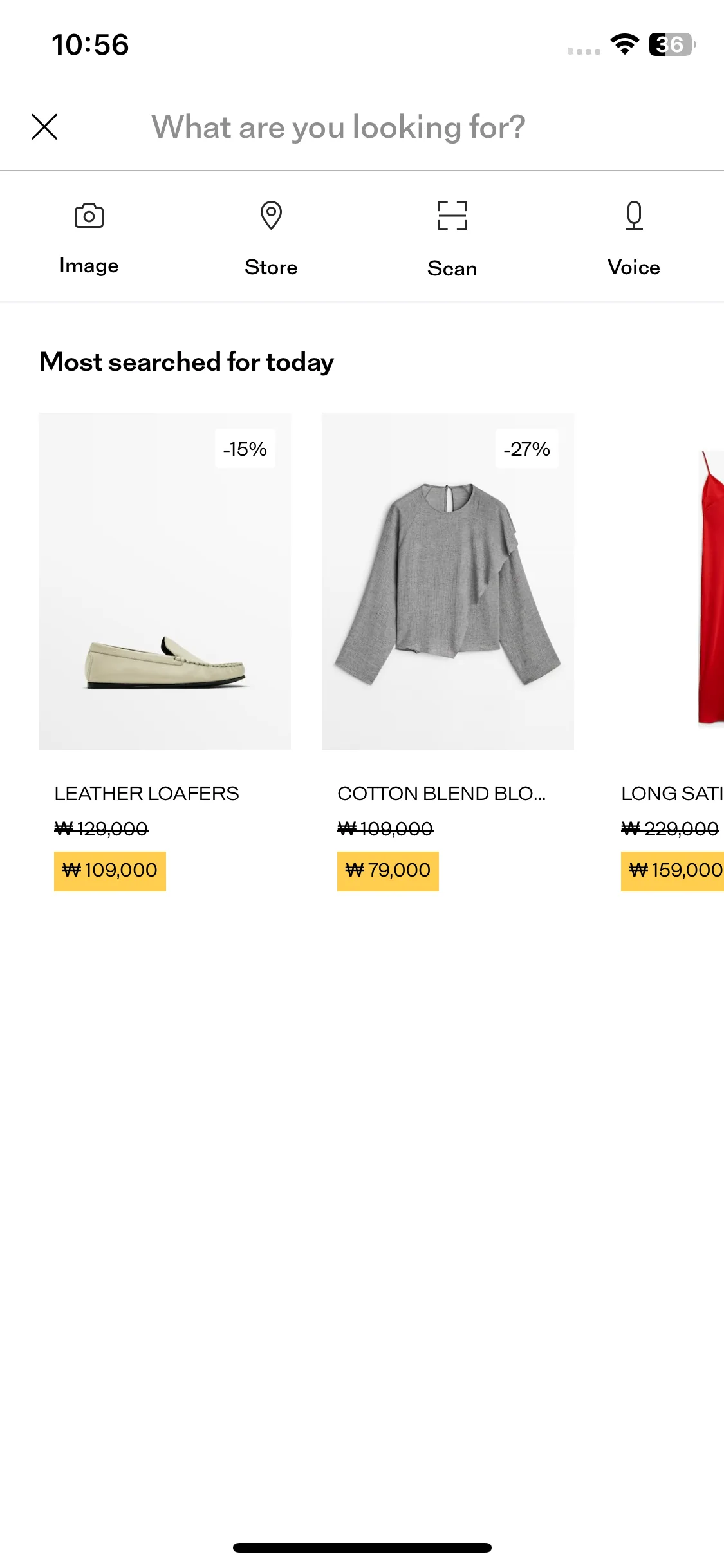Viewport: 724px width, 1568px height.
Task: Tap the -15% discount badge
Action: [245, 449]
